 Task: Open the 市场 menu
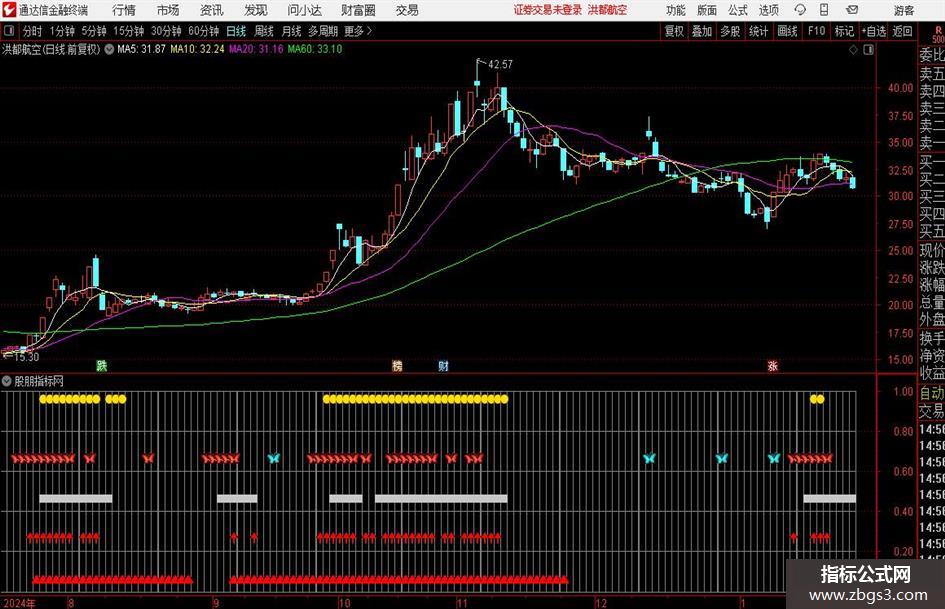168,10
